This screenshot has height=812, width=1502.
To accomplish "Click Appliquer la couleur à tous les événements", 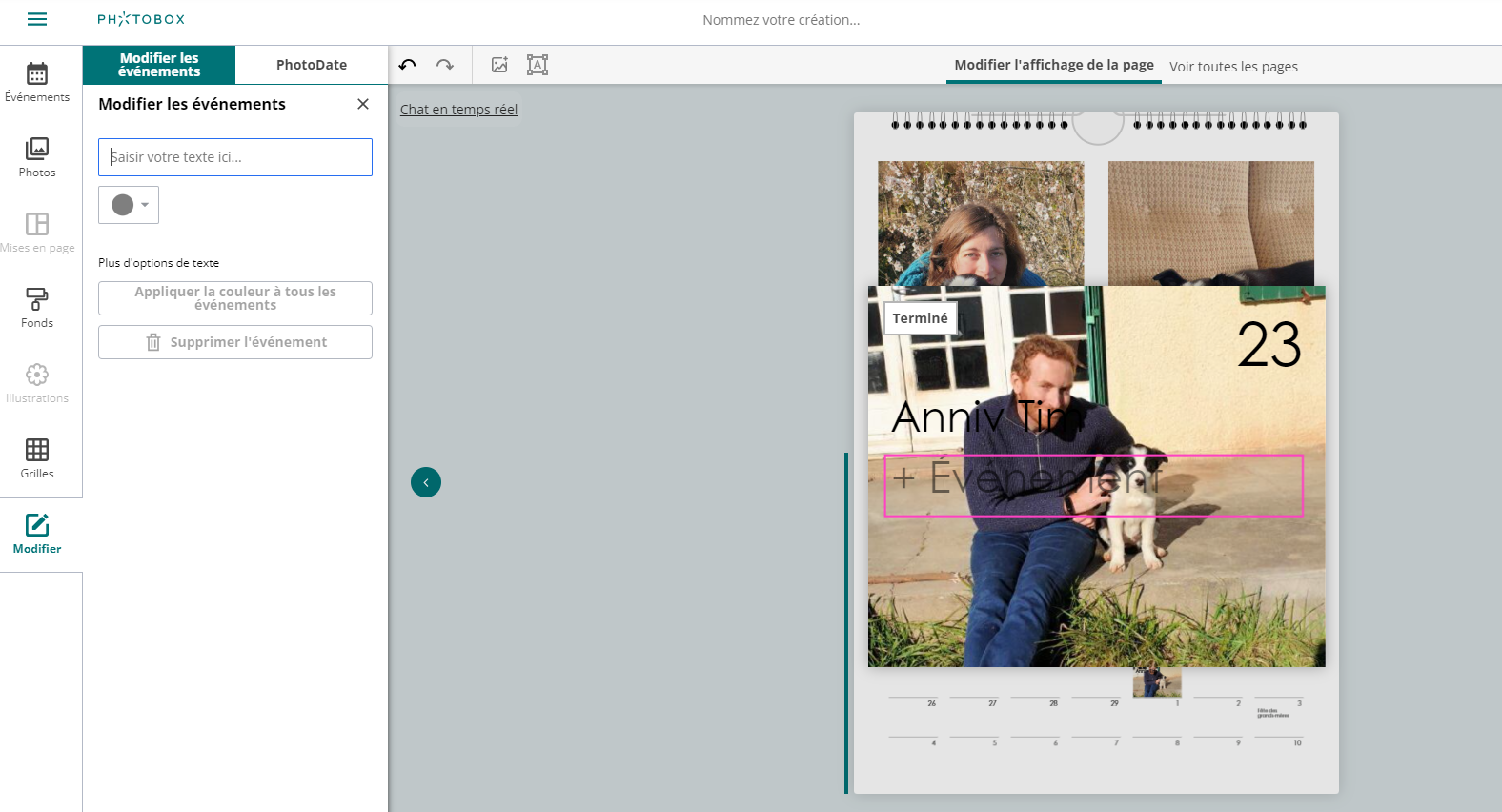I will (x=235, y=298).
